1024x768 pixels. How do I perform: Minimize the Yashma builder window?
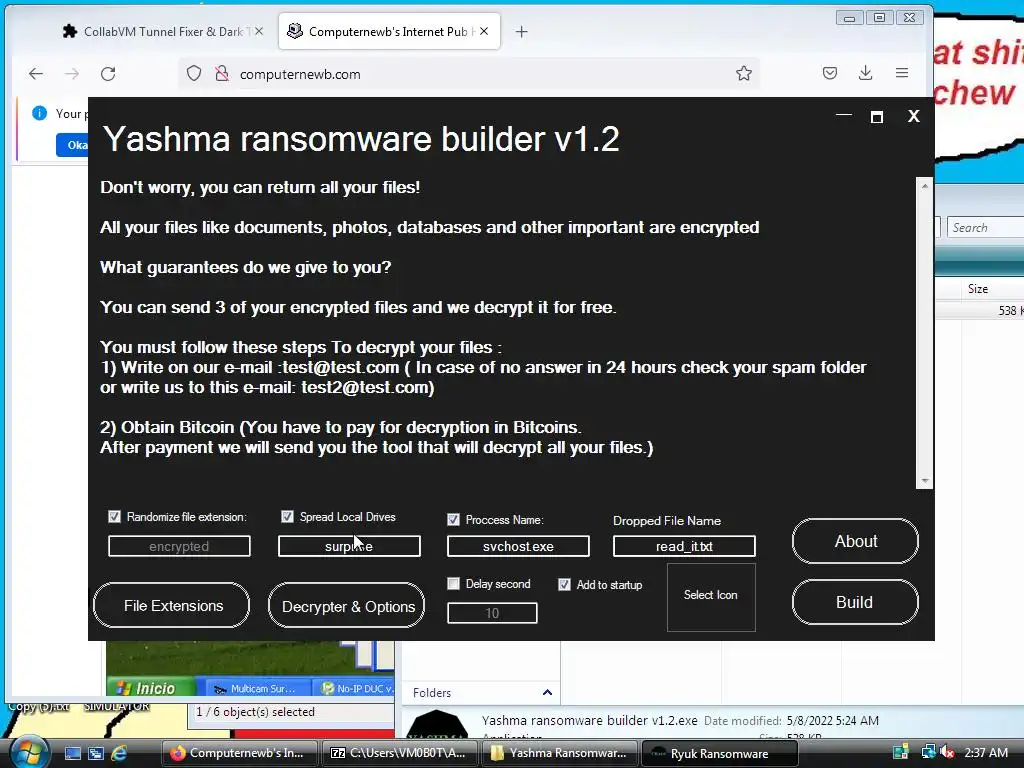[844, 116]
